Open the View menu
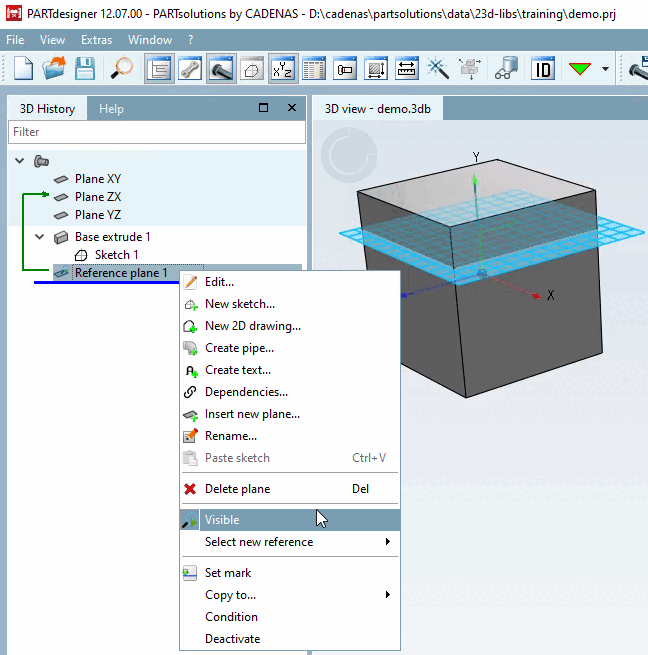 coord(52,40)
